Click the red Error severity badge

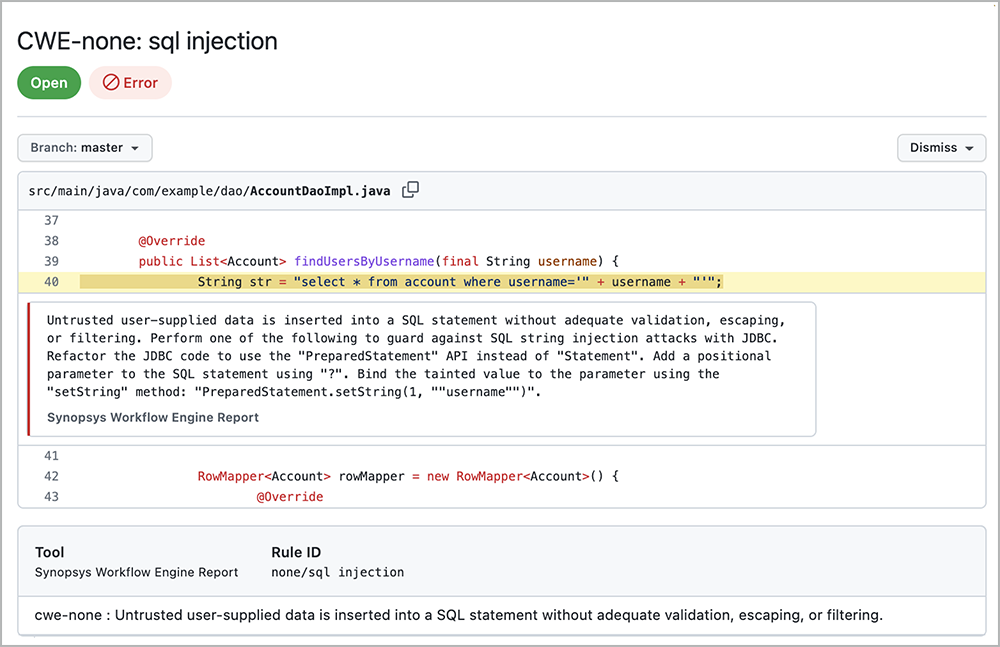[x=130, y=83]
